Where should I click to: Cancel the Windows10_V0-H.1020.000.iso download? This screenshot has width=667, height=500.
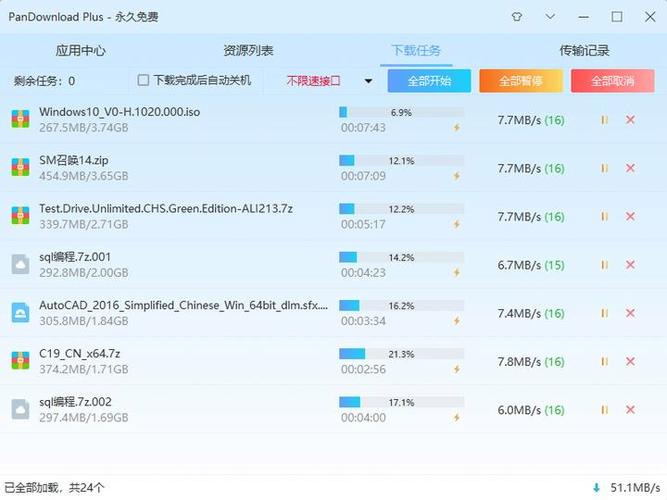630,120
